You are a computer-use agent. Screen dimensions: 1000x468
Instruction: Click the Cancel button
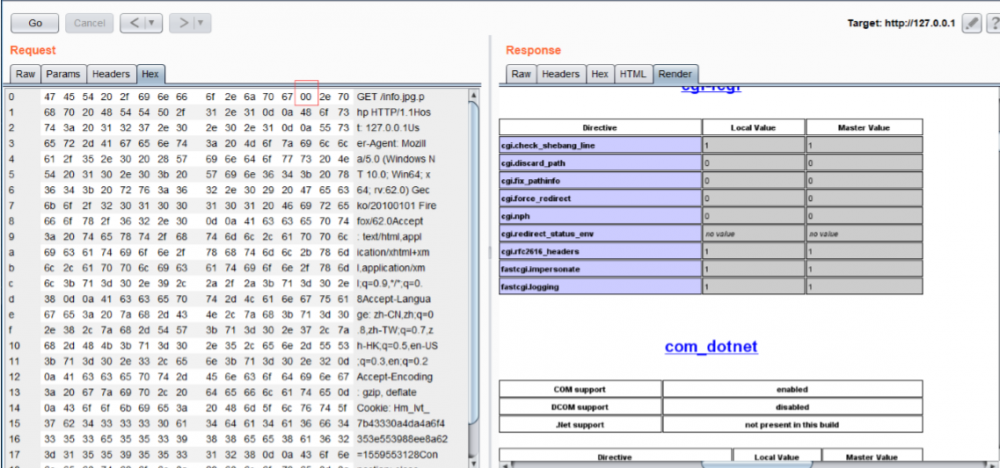click(x=89, y=23)
